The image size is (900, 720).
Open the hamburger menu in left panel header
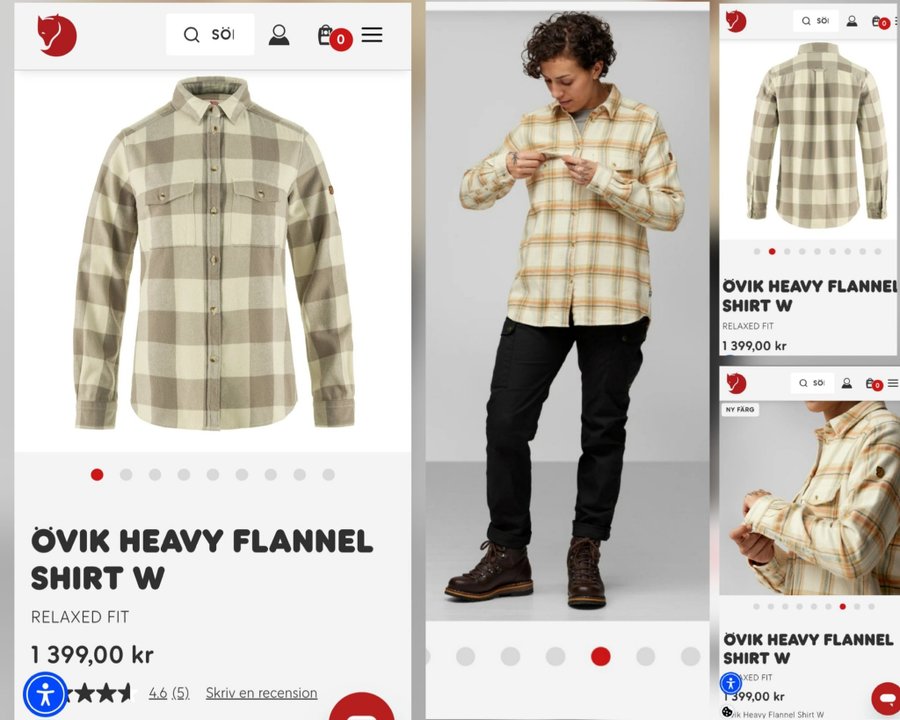point(372,34)
